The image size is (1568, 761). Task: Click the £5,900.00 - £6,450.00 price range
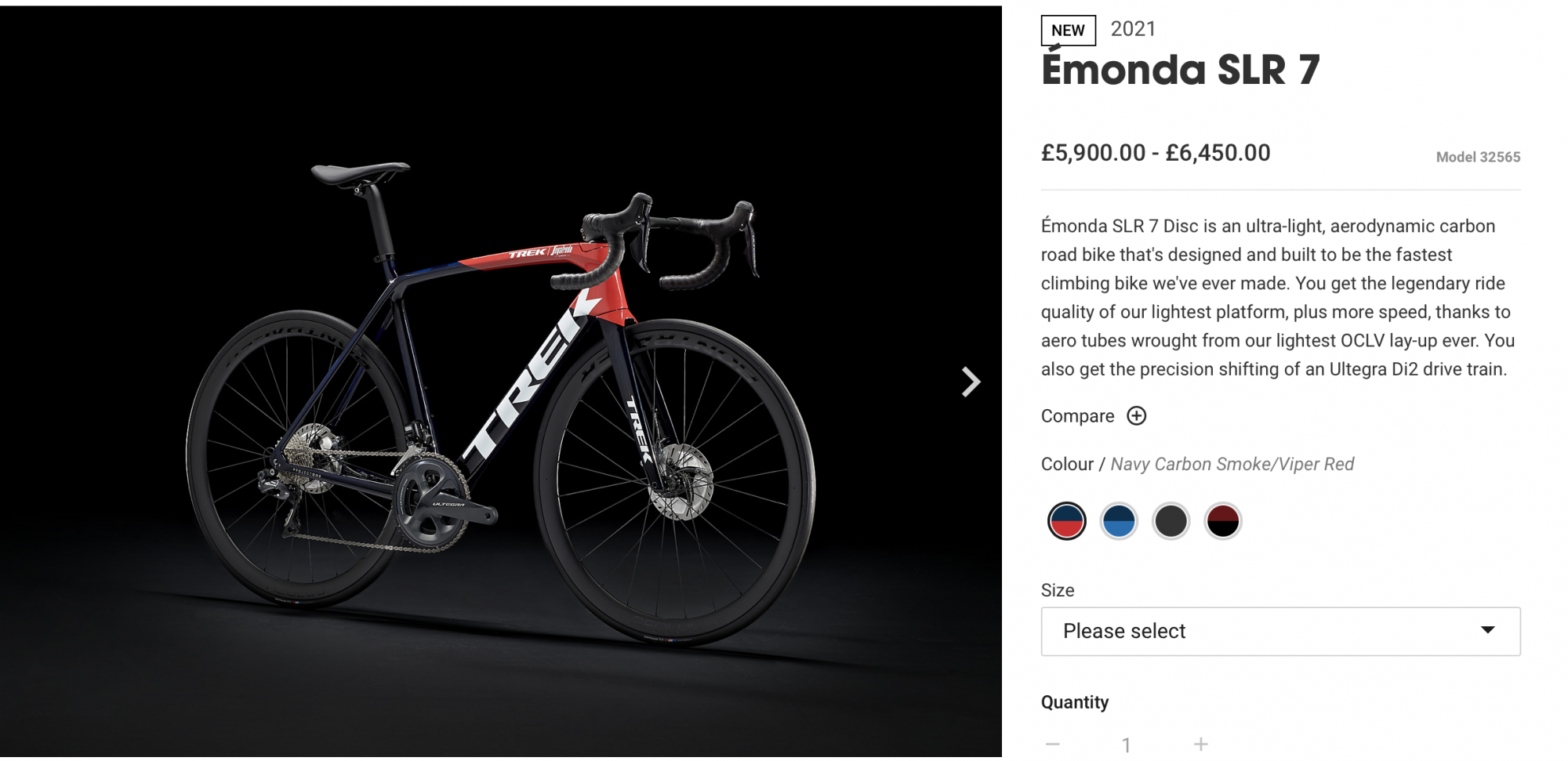[x=1156, y=153]
